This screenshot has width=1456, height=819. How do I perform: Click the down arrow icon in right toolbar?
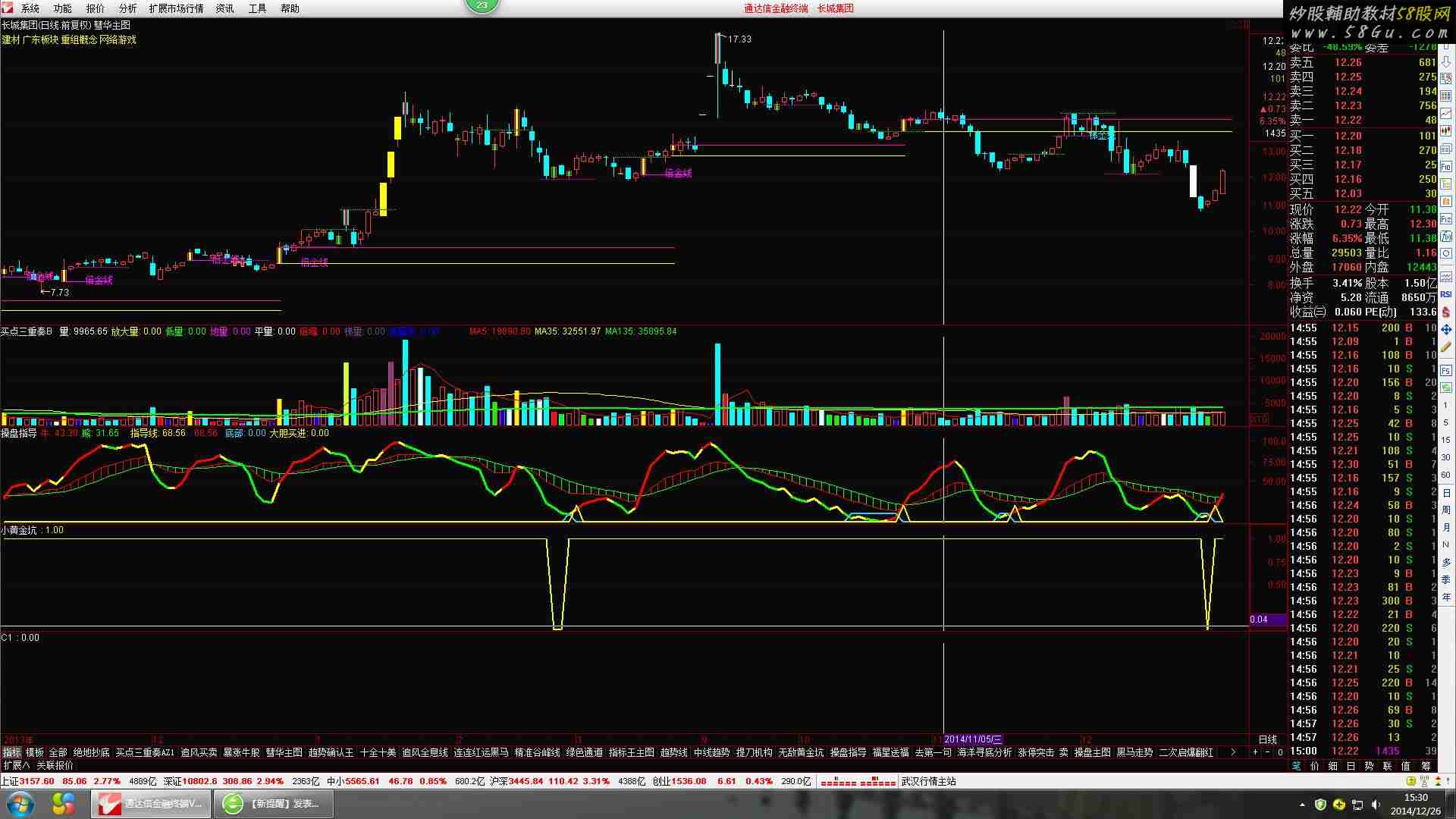(1446, 62)
